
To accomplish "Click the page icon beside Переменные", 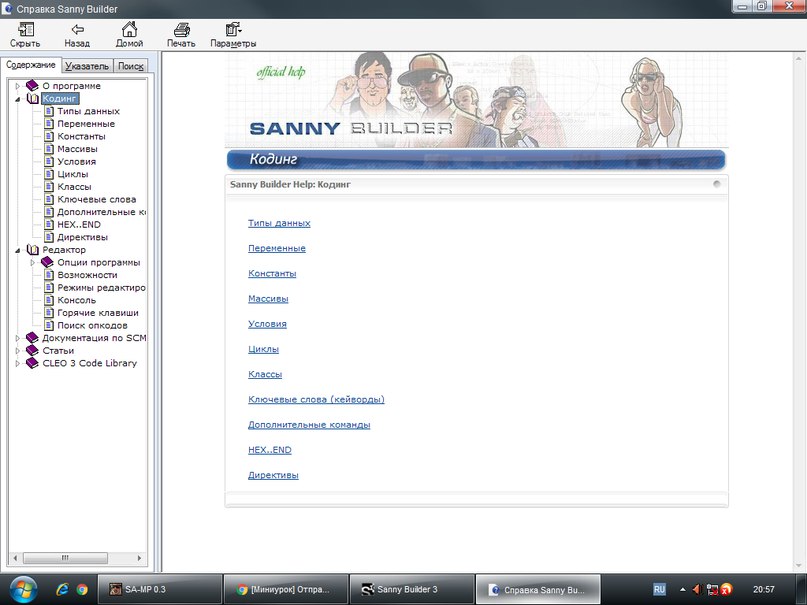I will pyautogui.click(x=49, y=123).
